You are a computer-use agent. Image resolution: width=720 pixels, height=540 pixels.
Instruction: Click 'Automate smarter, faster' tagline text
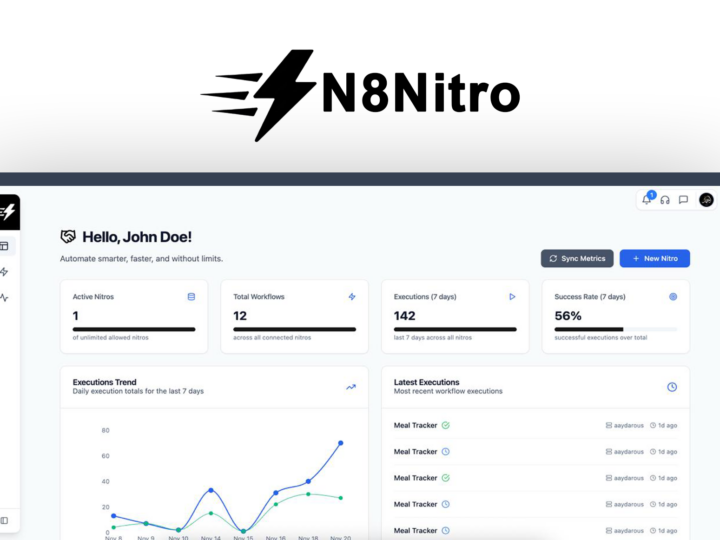141,259
